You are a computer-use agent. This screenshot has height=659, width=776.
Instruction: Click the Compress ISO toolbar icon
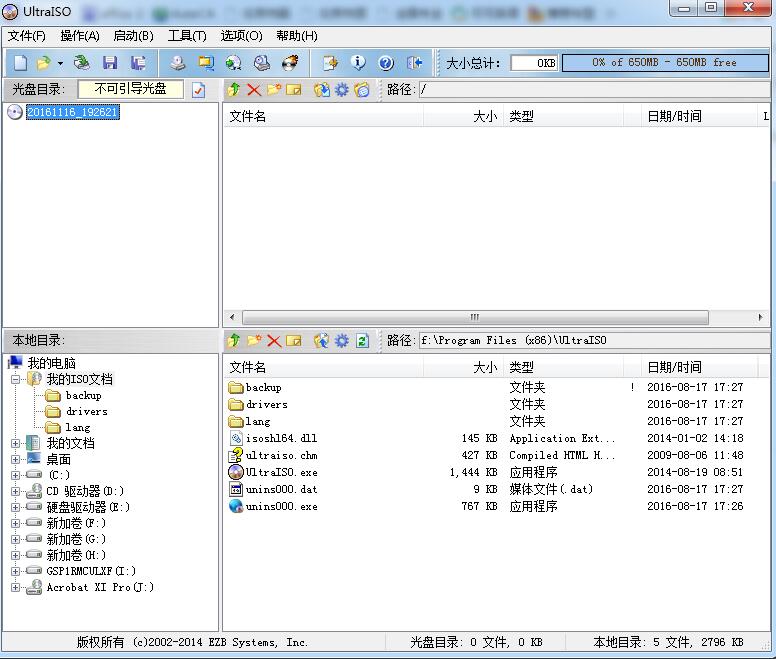click(x=206, y=63)
